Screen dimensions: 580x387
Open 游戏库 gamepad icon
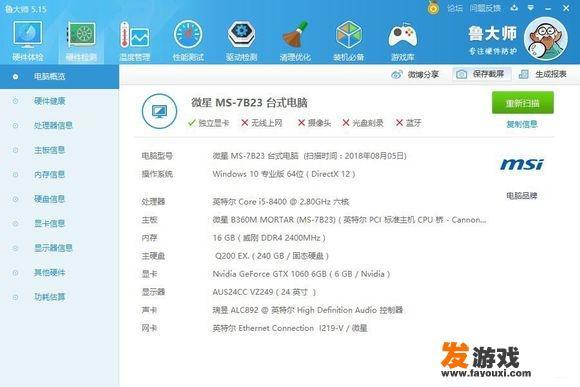point(402,41)
